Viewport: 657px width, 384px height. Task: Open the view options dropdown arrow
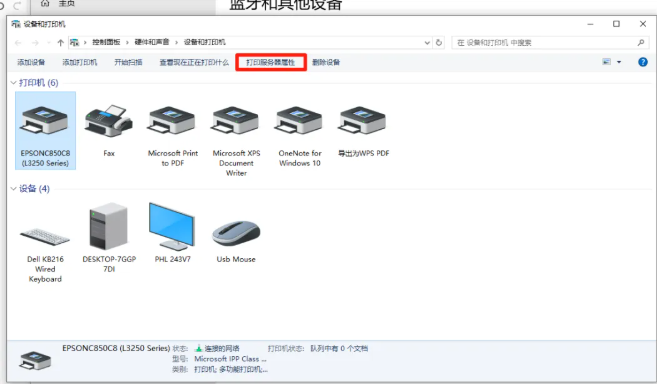coord(619,62)
